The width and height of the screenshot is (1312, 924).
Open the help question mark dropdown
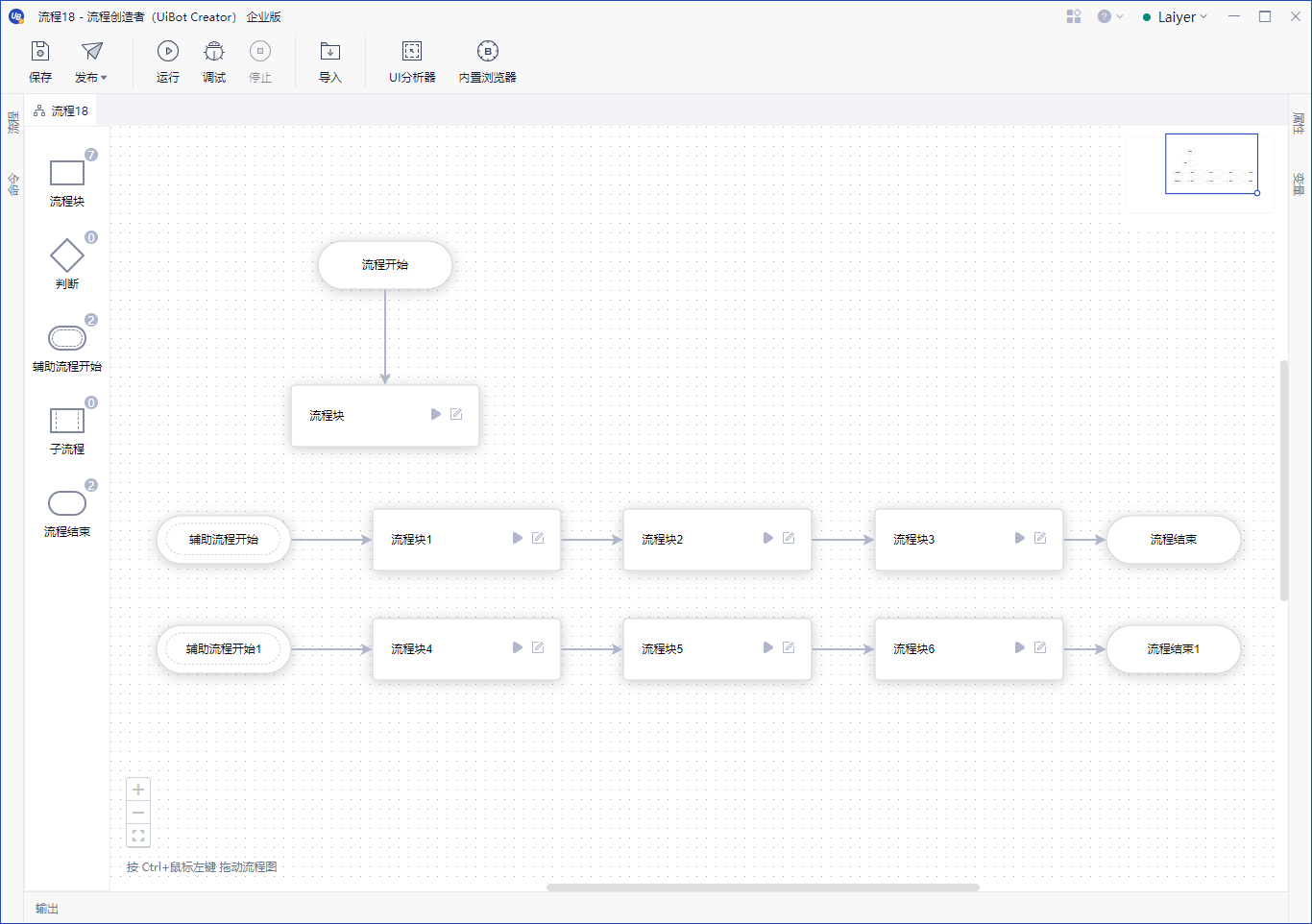1110,16
